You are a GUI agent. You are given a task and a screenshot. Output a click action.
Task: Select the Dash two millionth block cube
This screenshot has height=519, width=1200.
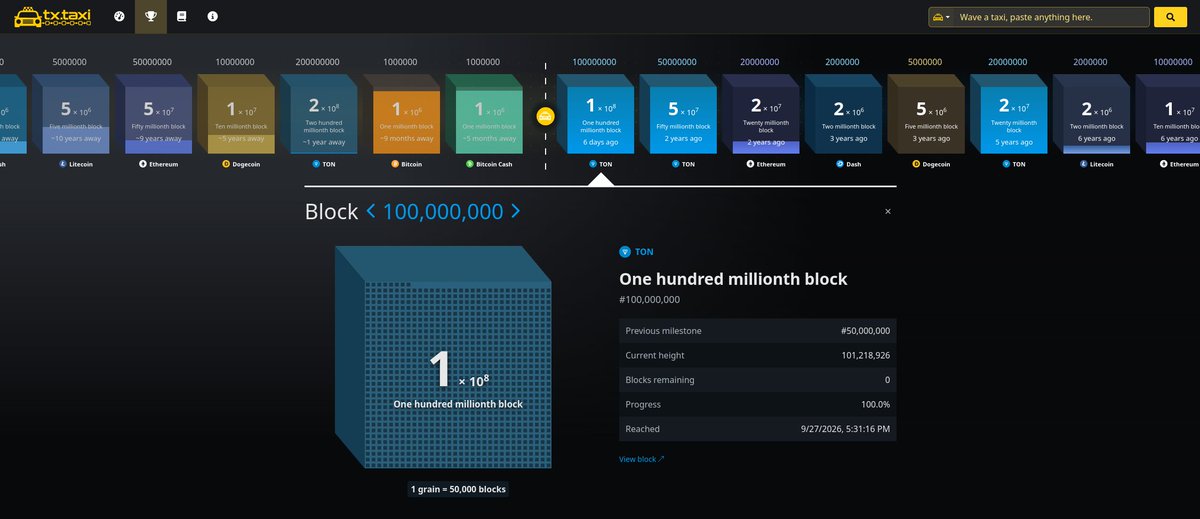[x=845, y=114]
